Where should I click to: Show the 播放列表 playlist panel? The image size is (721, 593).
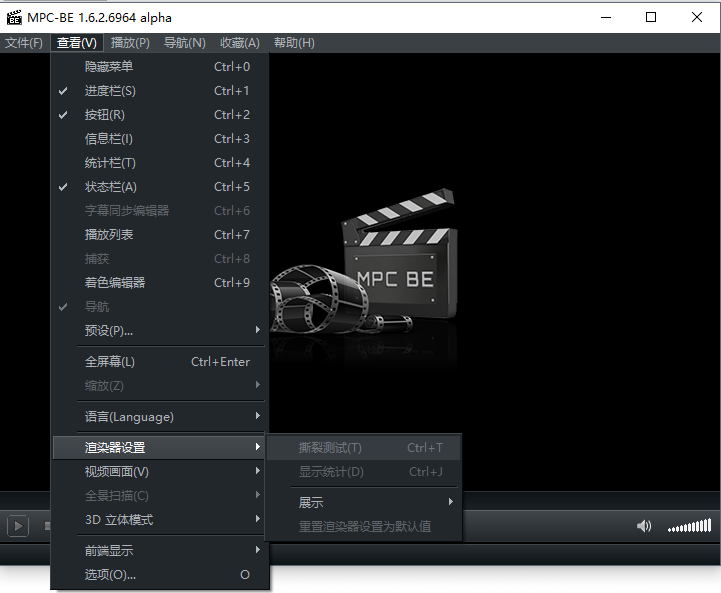point(109,235)
